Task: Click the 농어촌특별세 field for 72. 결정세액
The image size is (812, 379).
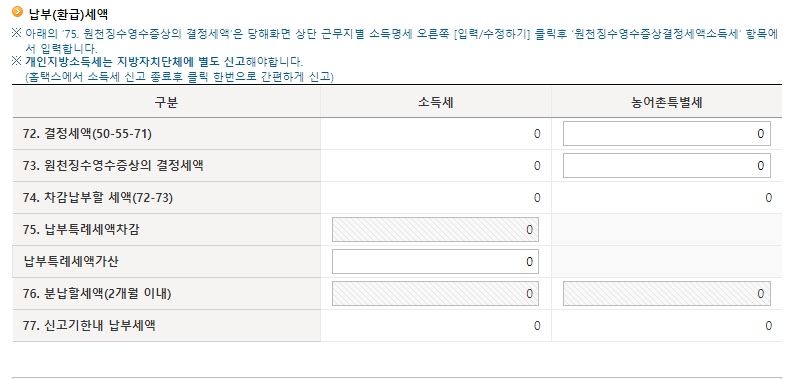Action: (666, 134)
